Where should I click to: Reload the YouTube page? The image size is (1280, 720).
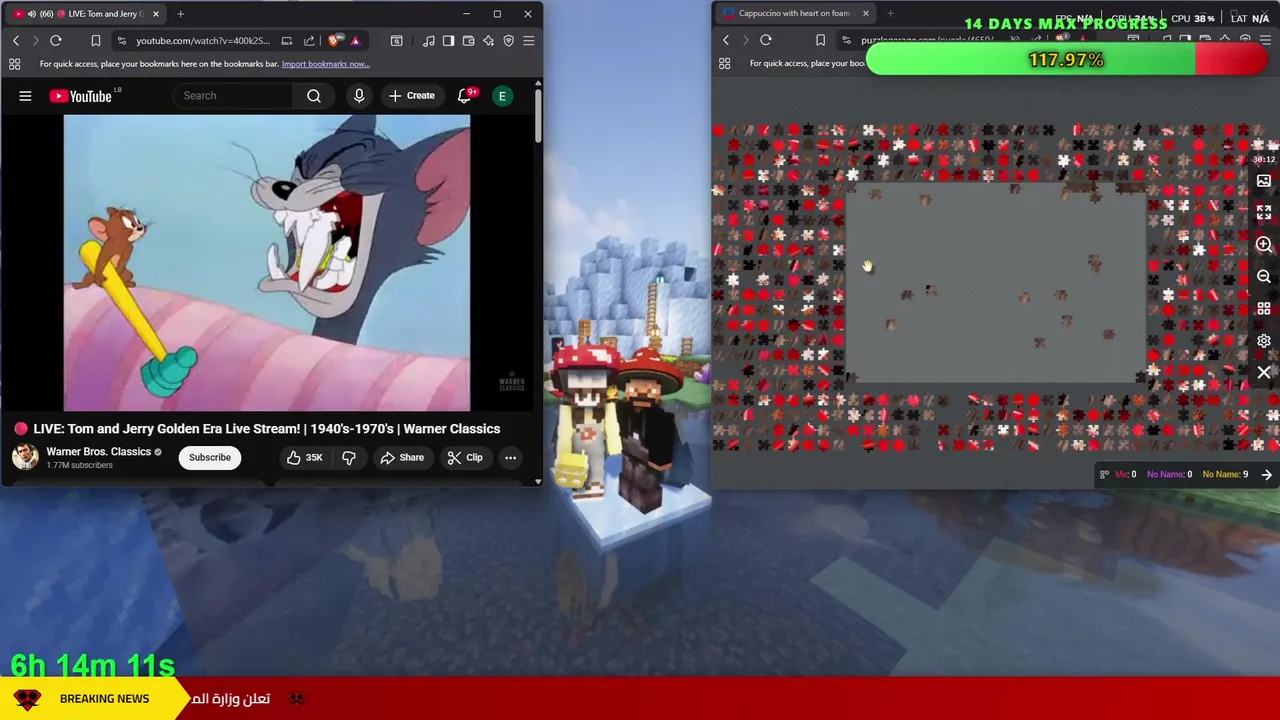coord(56,41)
